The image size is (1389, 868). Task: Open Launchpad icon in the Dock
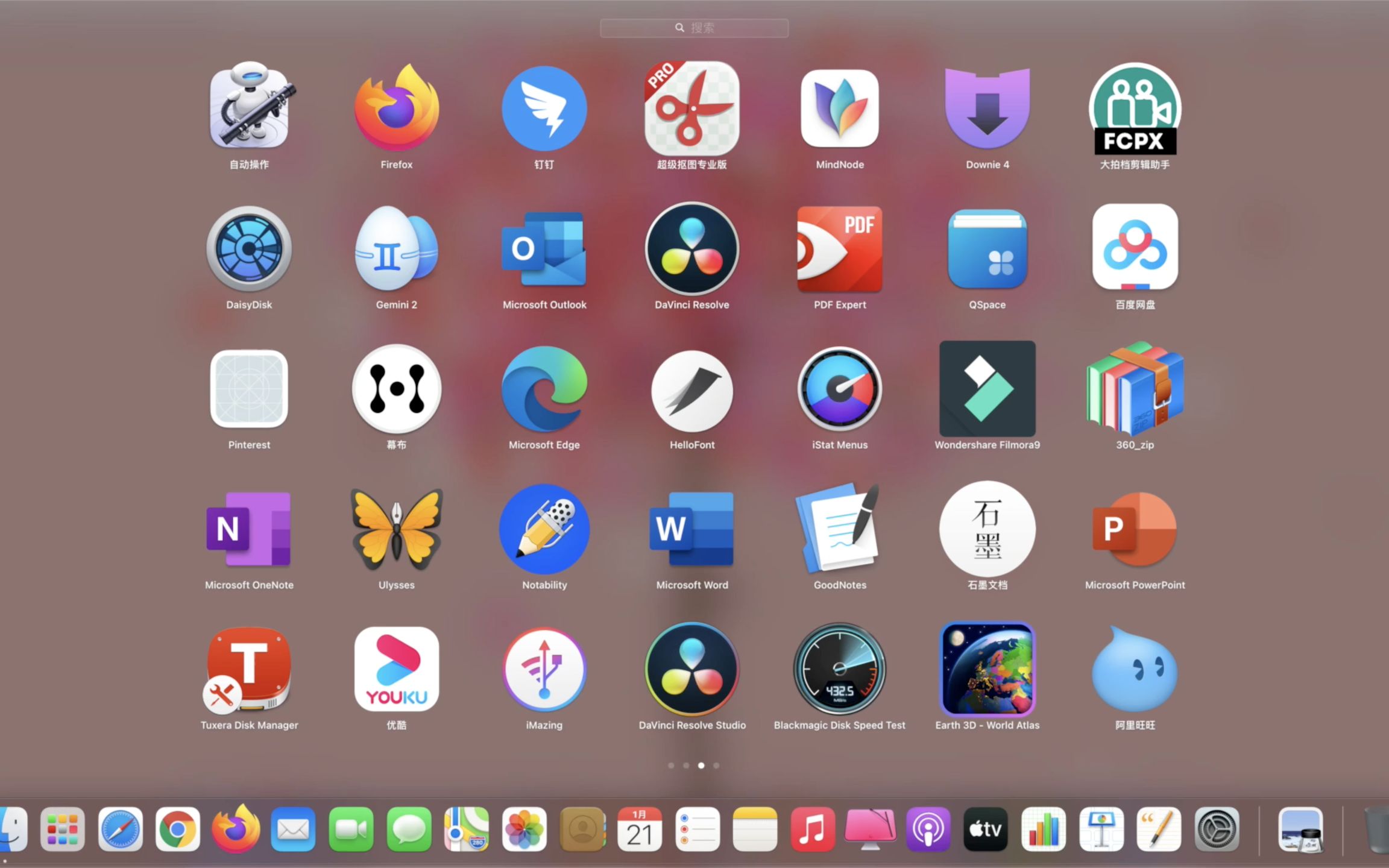(62, 829)
